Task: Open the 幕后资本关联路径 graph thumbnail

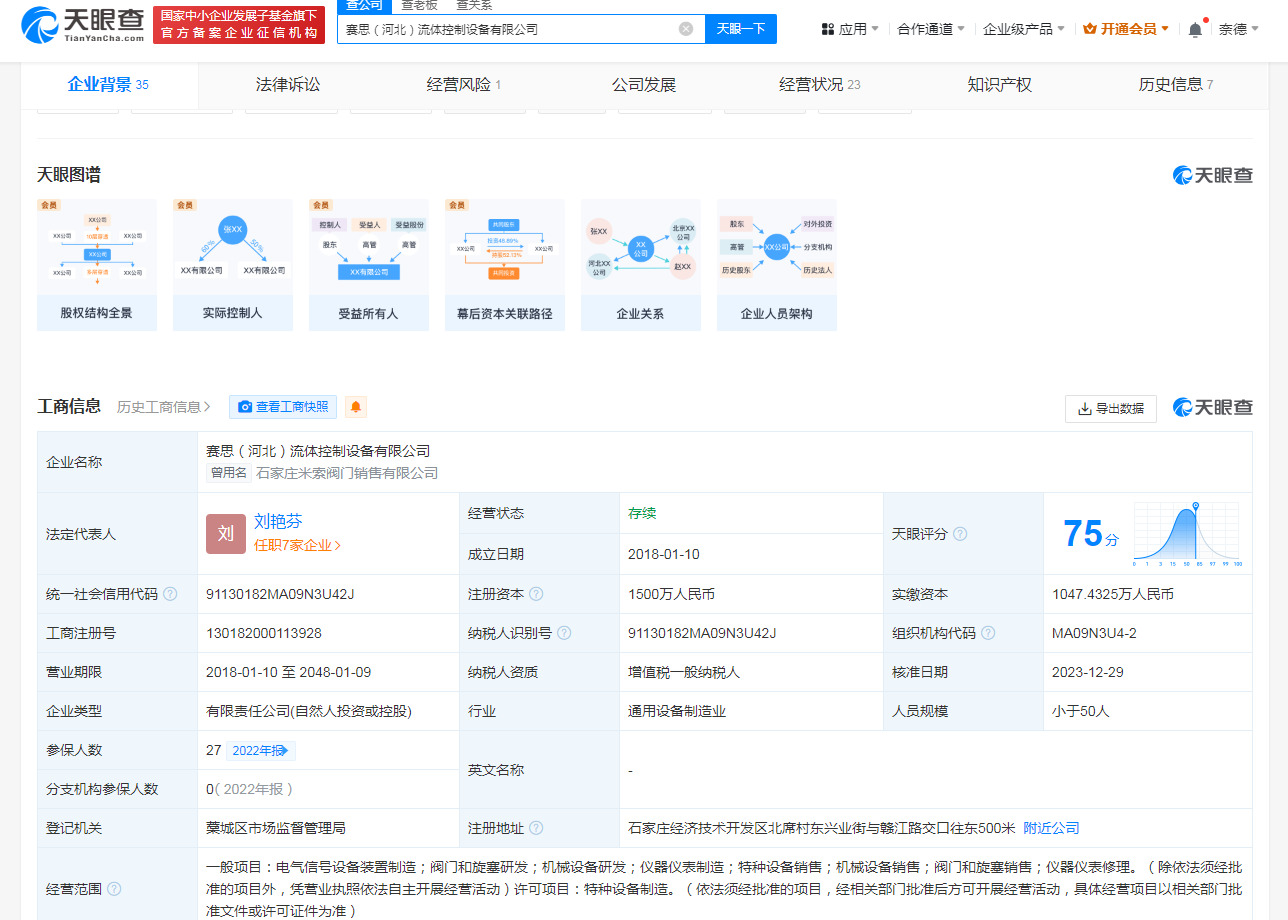Action: pyautogui.click(x=505, y=265)
